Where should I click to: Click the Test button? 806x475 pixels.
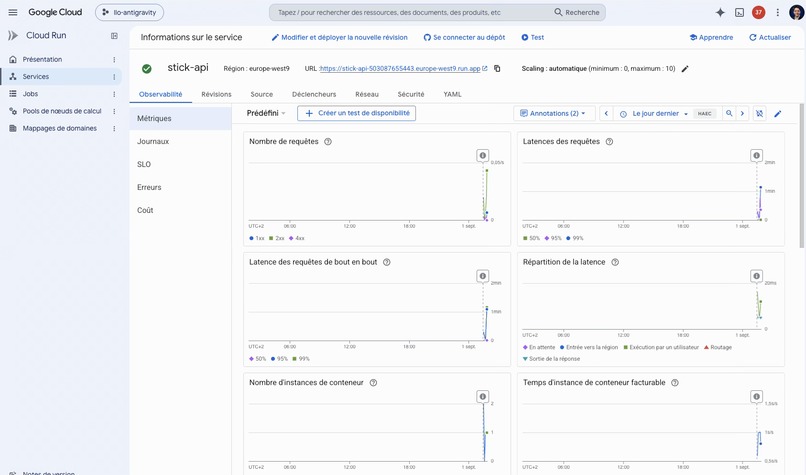pos(533,38)
